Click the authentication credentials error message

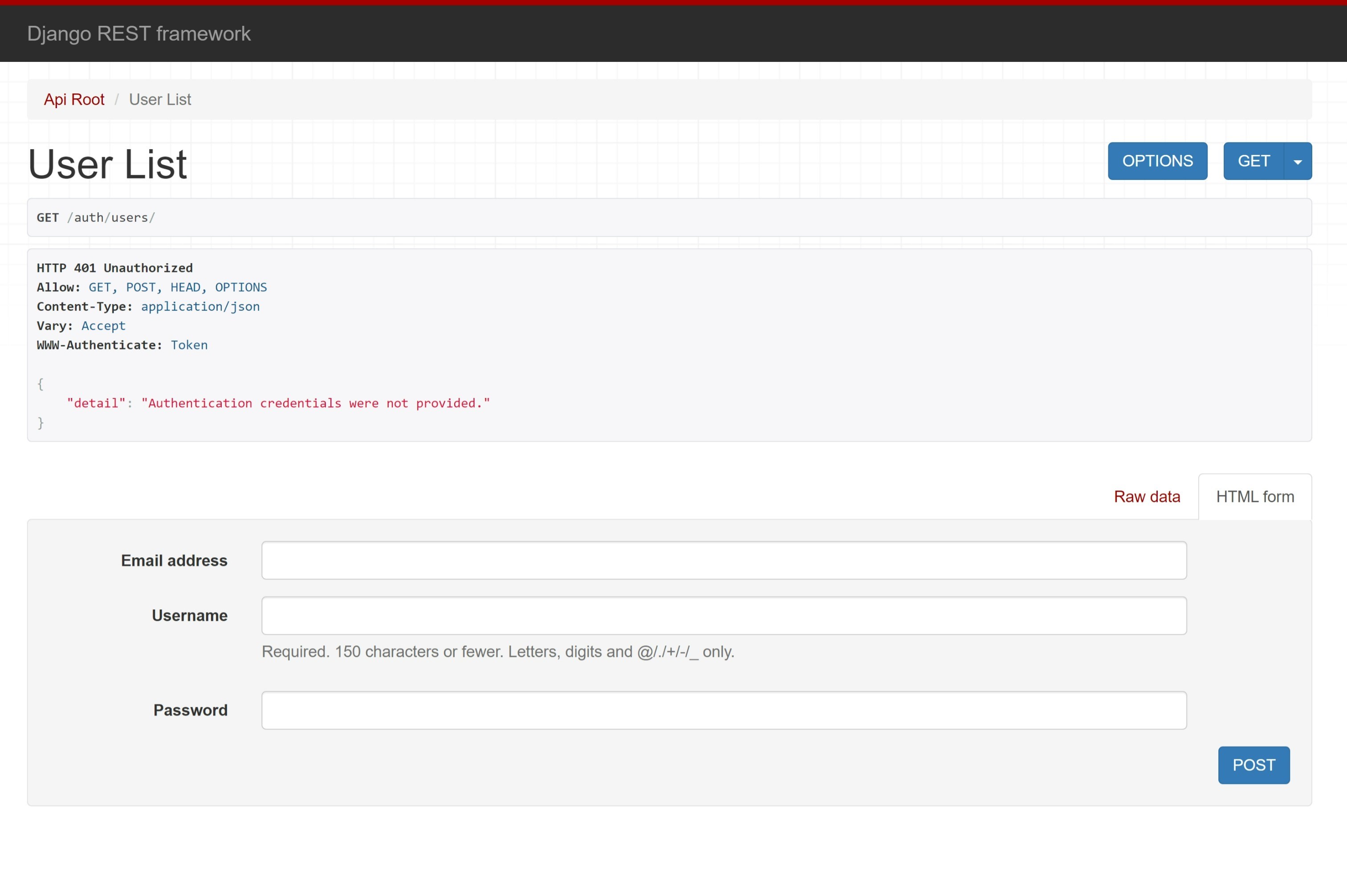click(315, 403)
